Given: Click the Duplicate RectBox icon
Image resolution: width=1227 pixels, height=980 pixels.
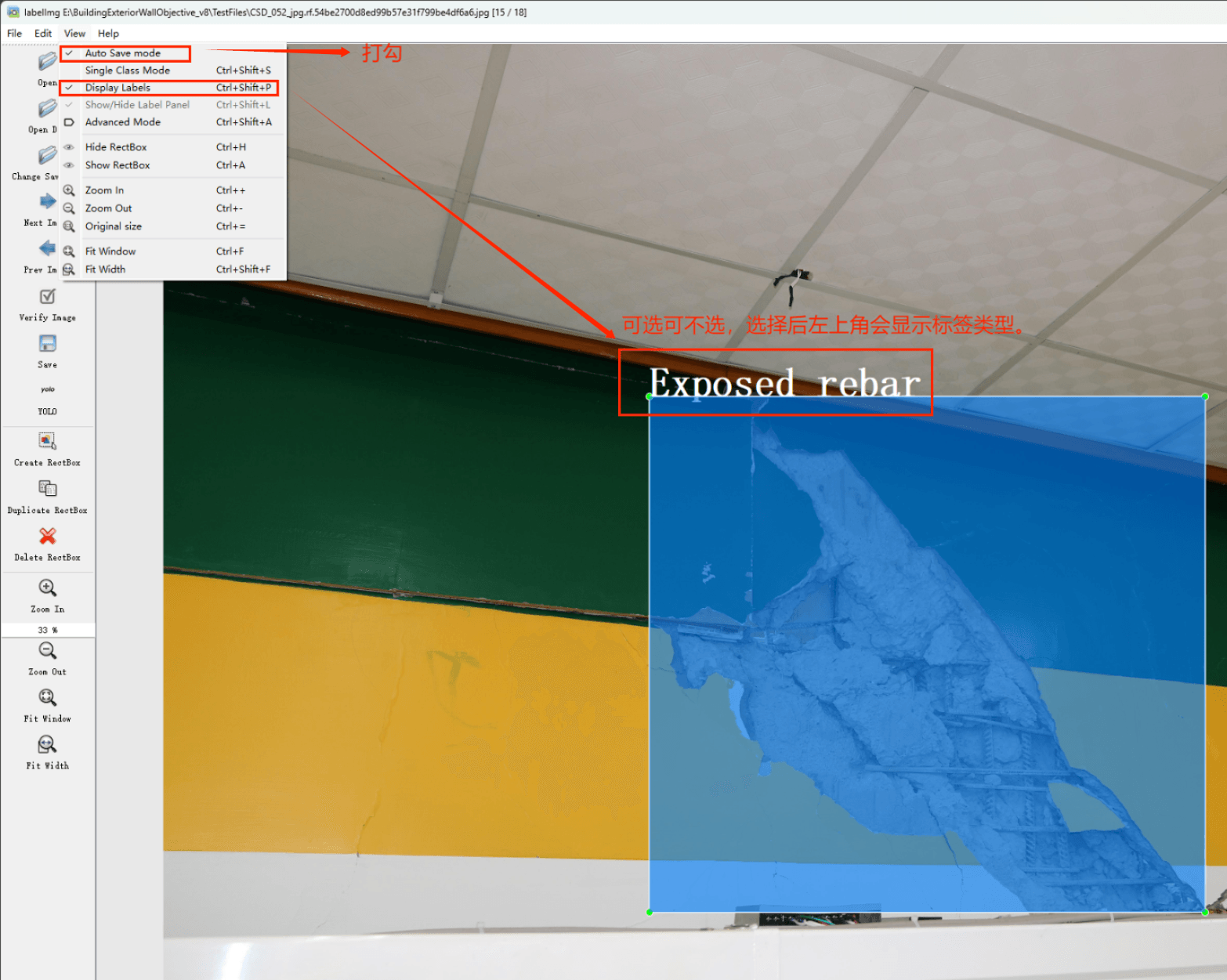Looking at the screenshot, I should pyautogui.click(x=47, y=490).
